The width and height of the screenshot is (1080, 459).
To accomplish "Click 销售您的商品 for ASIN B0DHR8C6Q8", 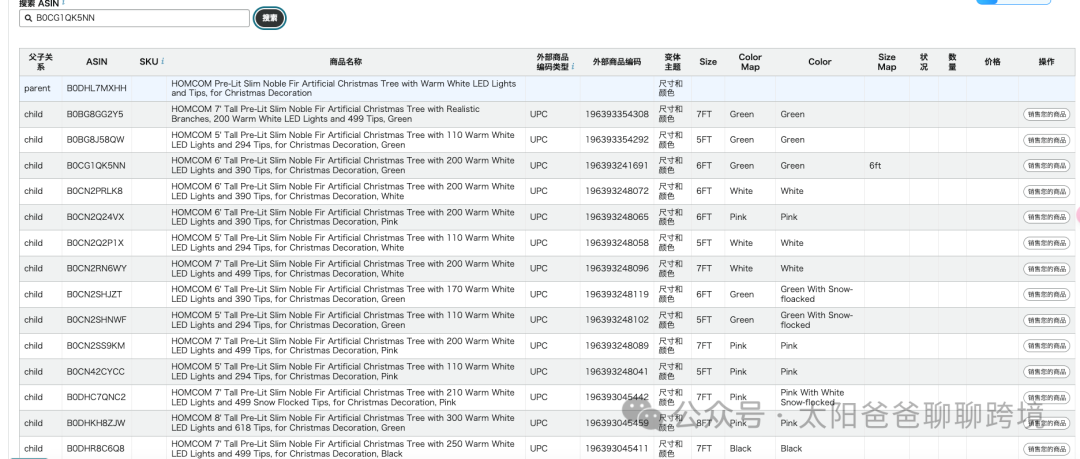I will [x=1046, y=449].
